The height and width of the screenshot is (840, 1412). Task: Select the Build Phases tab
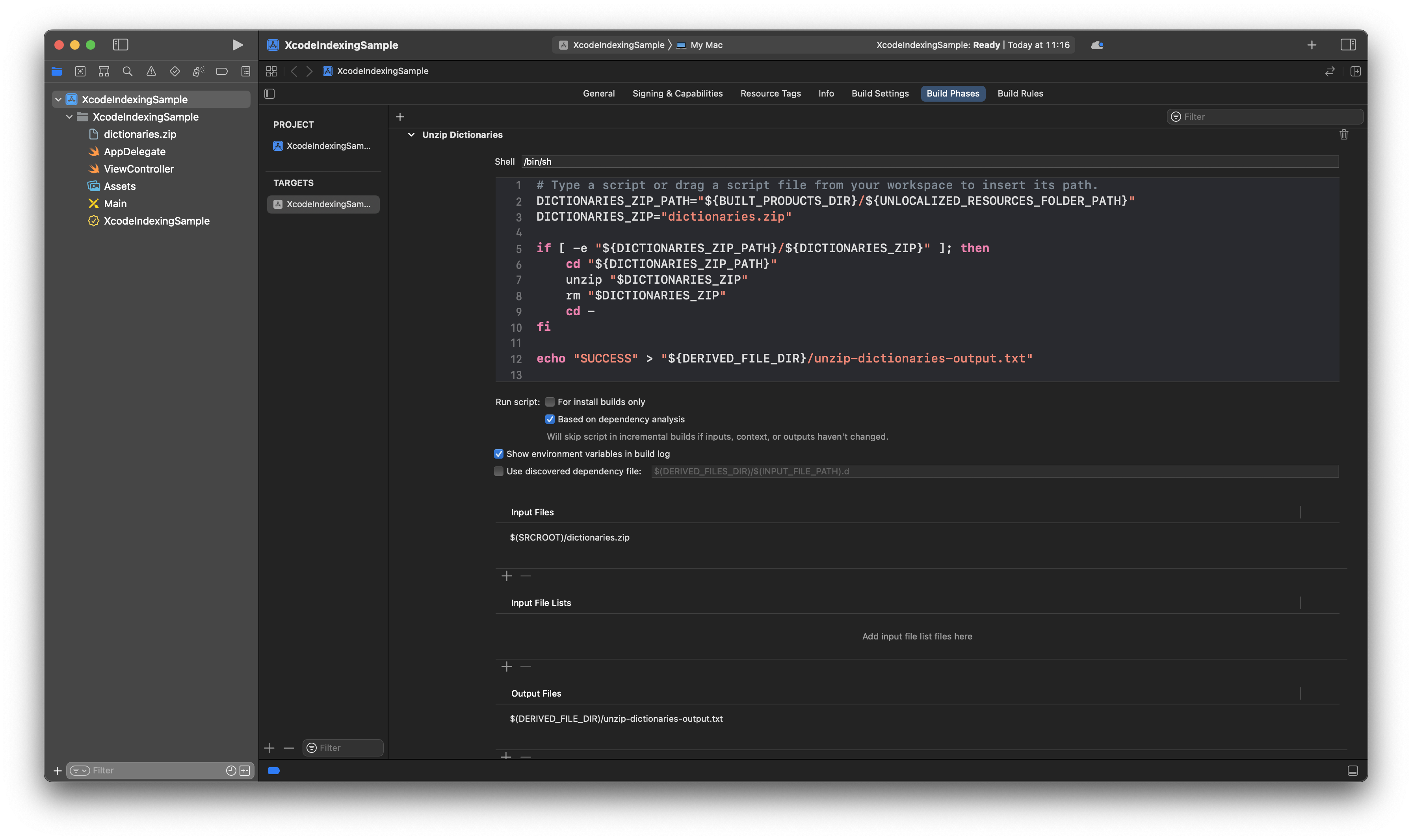coord(953,93)
